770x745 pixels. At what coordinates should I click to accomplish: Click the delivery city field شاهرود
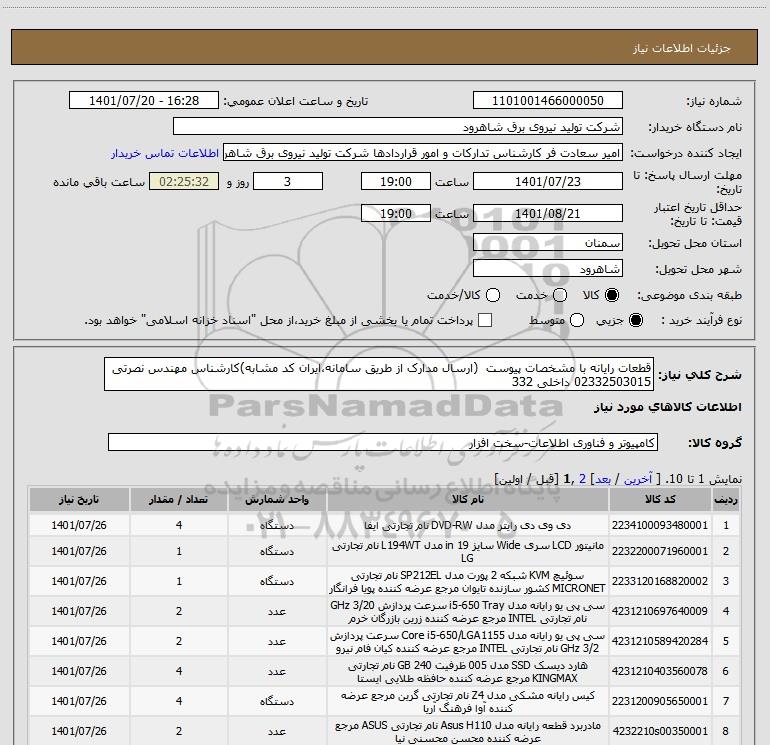[x=548, y=269]
